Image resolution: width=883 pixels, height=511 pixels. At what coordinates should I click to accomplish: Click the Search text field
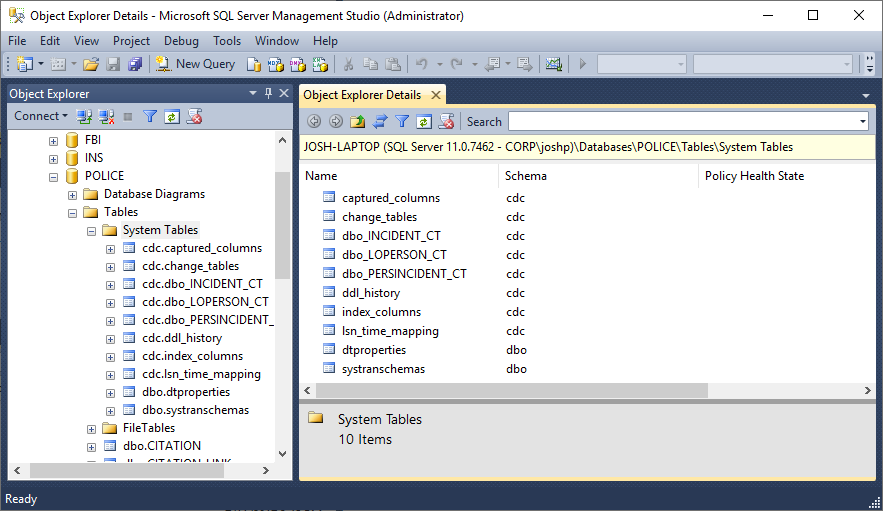[x=682, y=121]
